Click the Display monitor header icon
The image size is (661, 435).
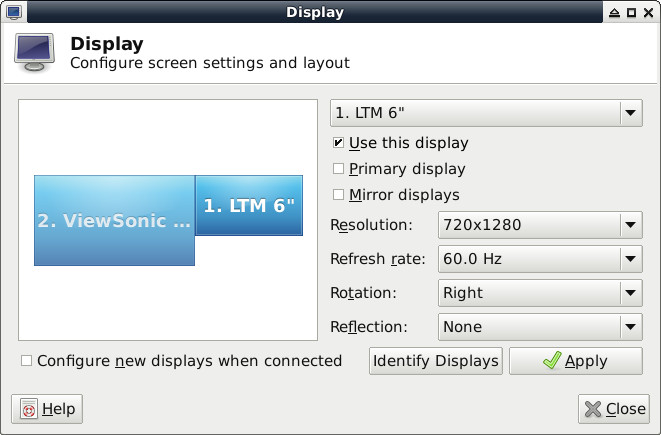click(x=36, y=52)
